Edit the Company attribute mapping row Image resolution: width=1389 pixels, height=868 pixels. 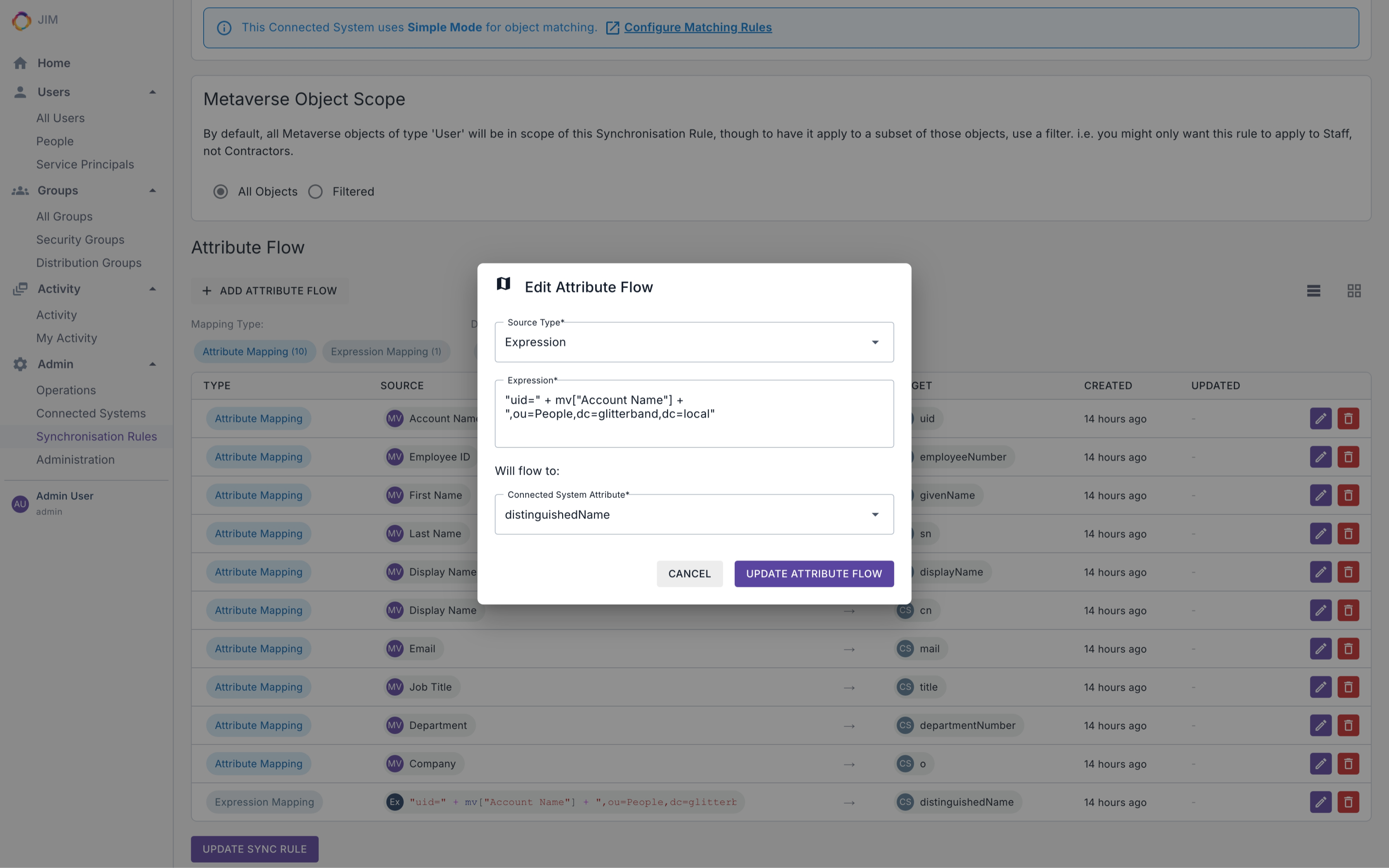pos(1320,763)
